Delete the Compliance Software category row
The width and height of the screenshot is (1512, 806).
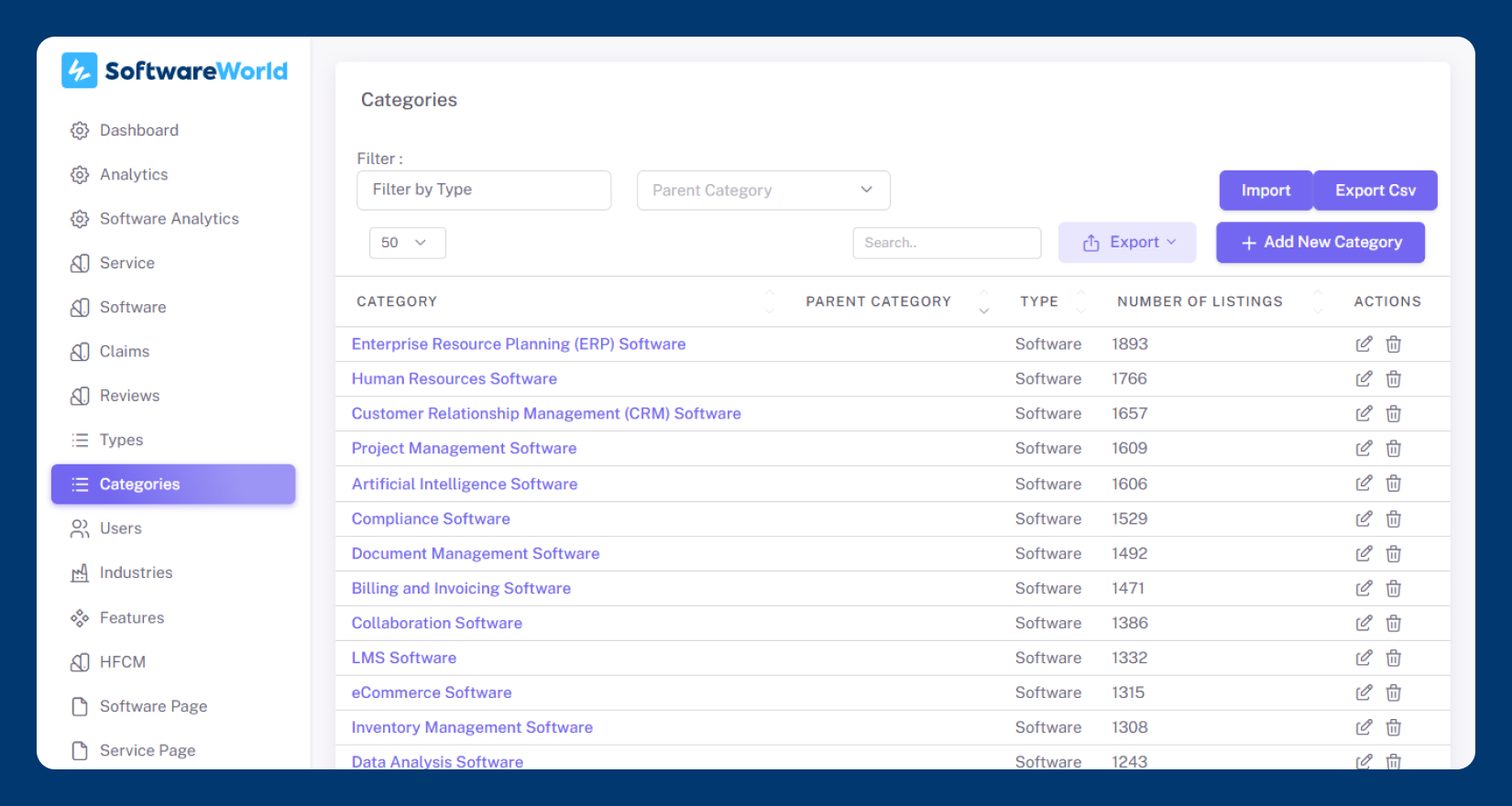tap(1393, 518)
